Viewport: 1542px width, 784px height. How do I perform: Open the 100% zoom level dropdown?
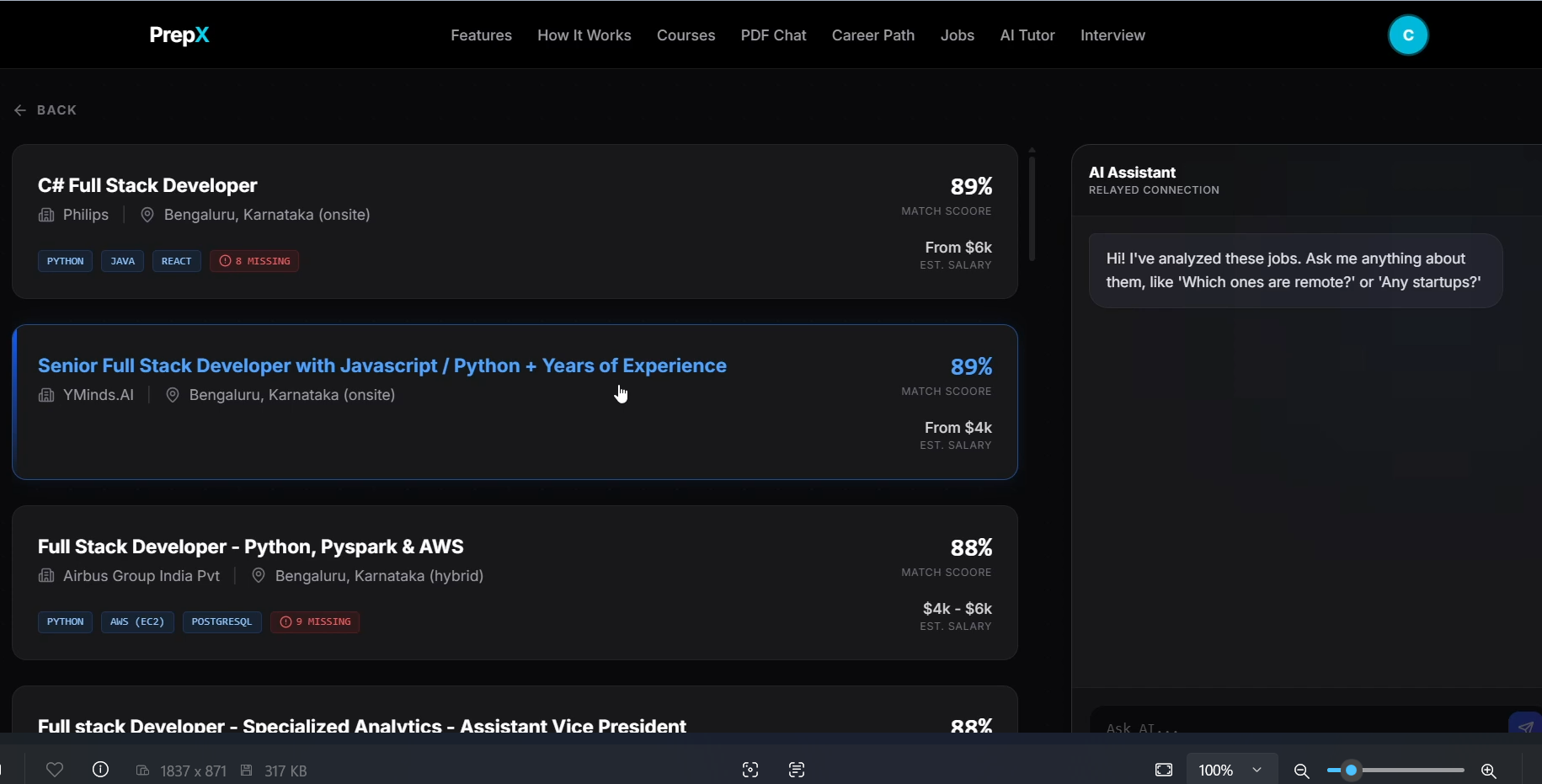point(1232,770)
